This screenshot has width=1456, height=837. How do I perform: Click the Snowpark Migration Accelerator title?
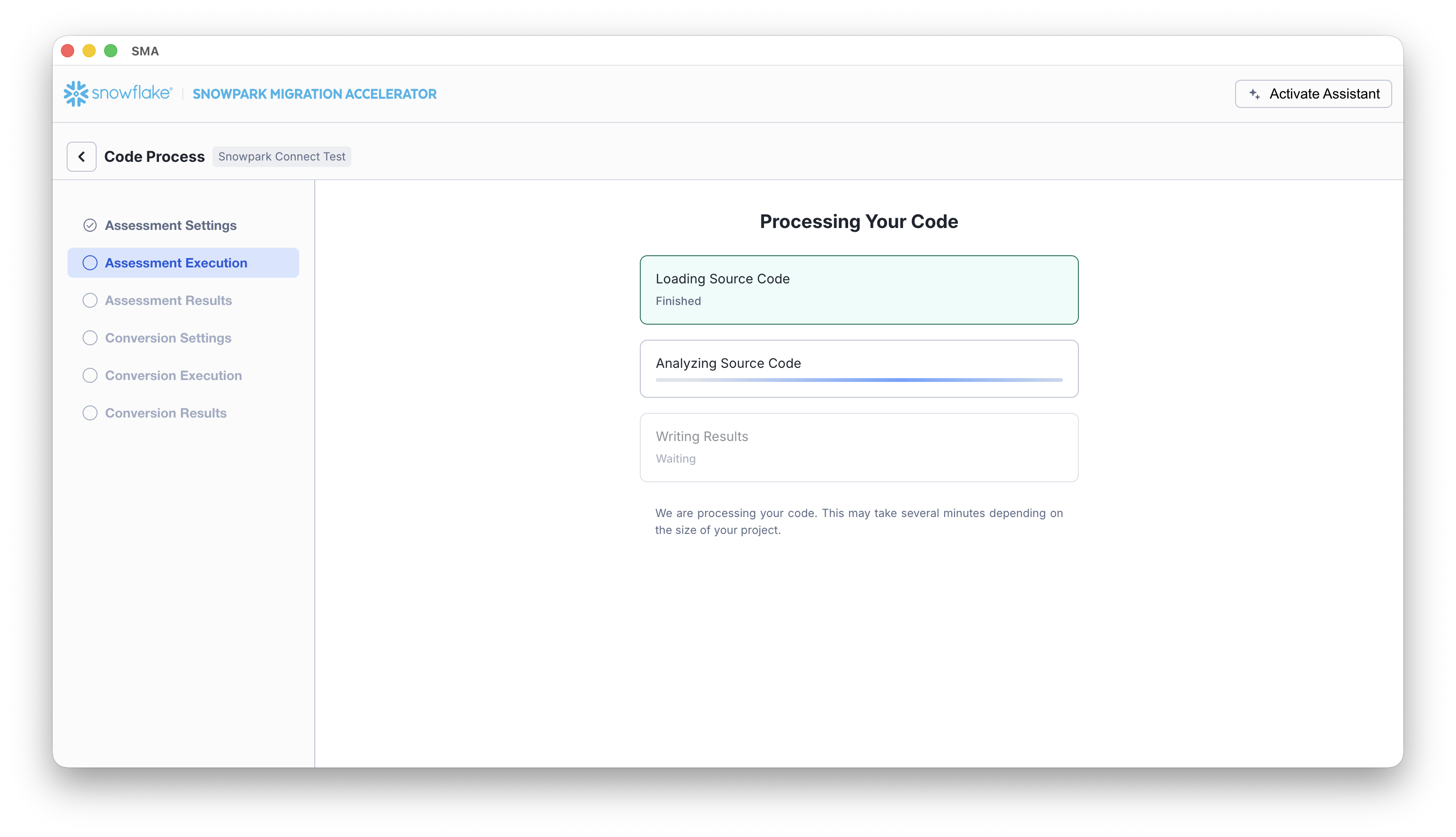point(314,94)
